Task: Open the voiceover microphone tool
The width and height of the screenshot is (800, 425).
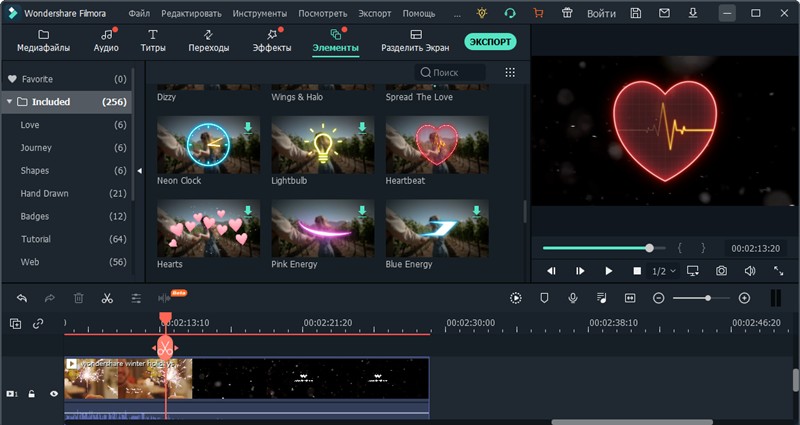Action: pos(573,298)
